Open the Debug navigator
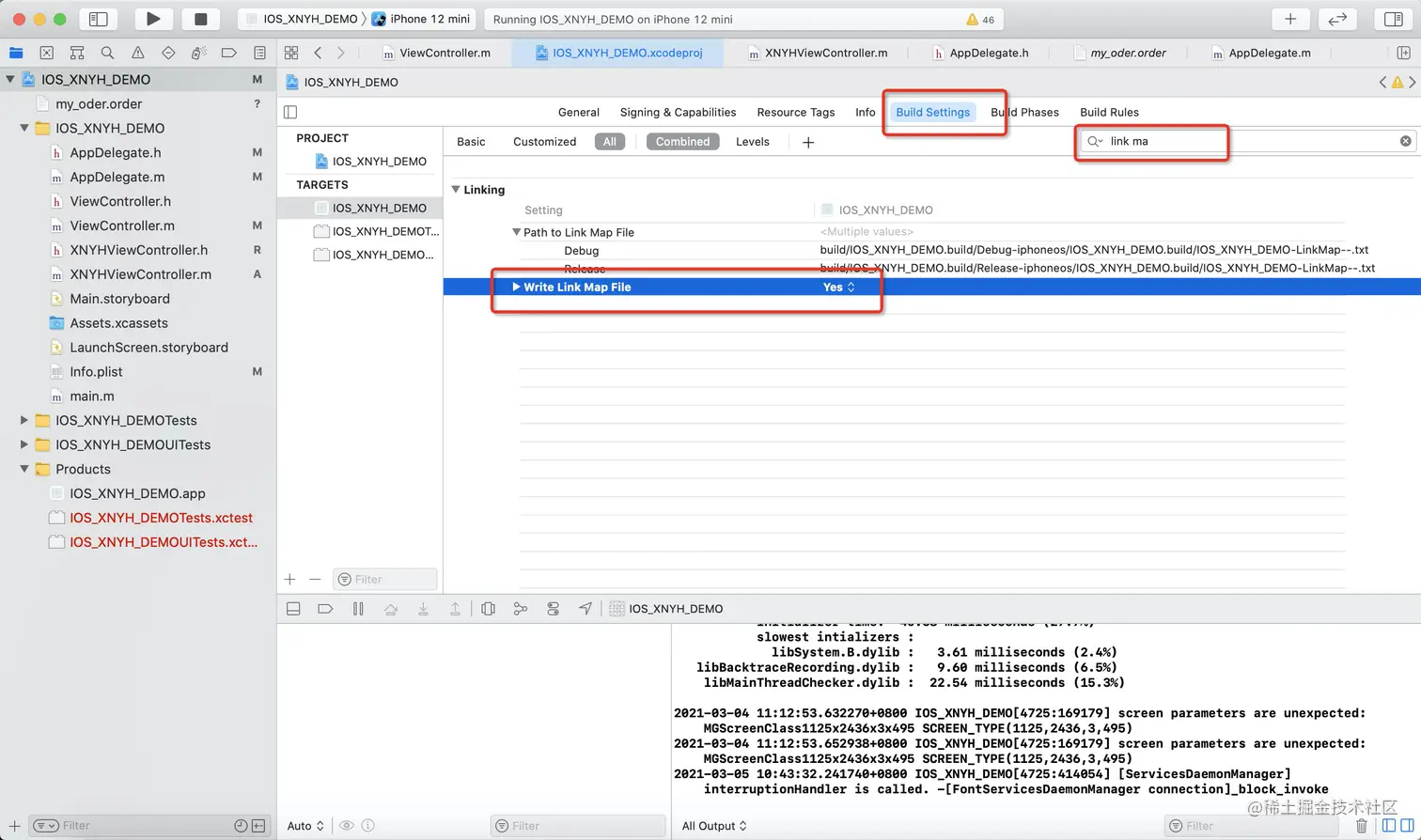The height and width of the screenshot is (840, 1421). coord(198,53)
